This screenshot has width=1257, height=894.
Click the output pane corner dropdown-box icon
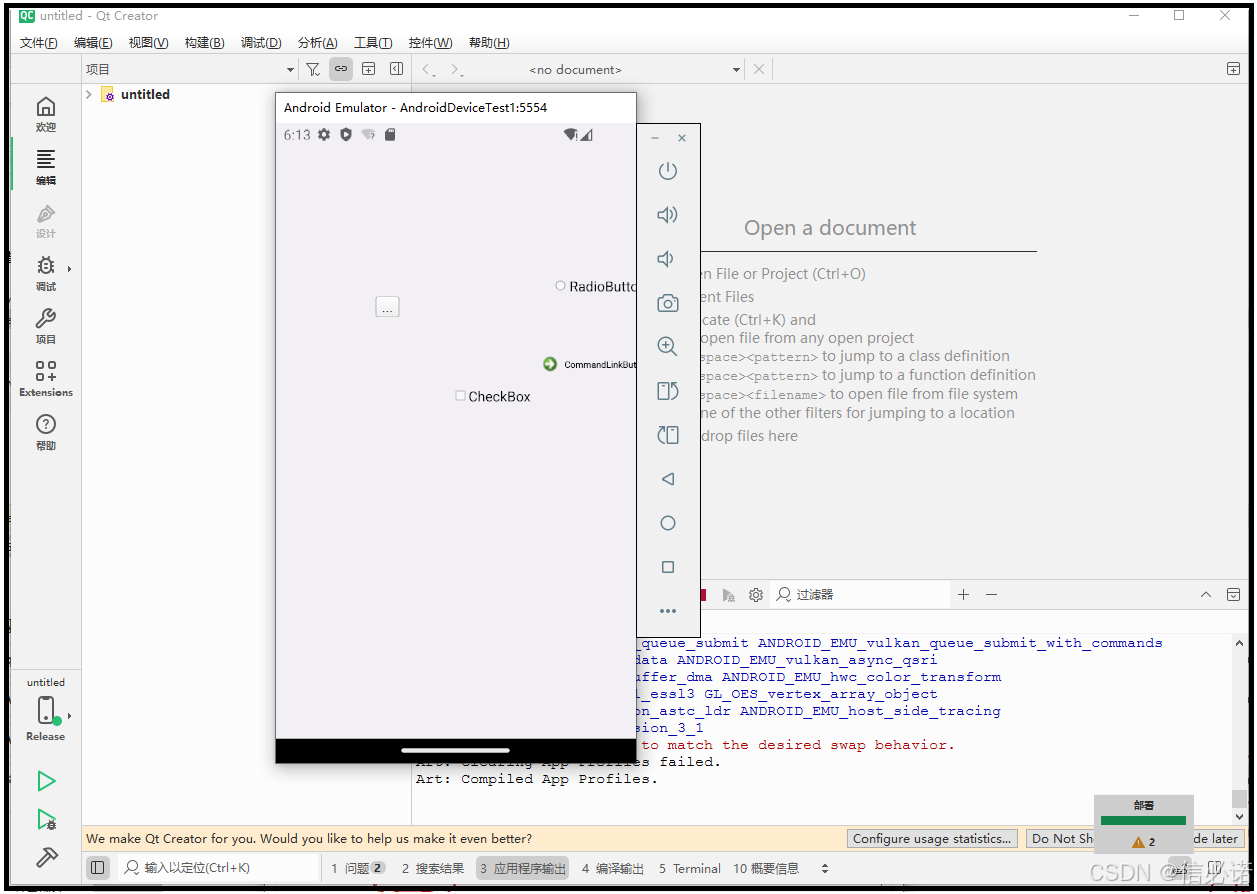coord(1233,594)
